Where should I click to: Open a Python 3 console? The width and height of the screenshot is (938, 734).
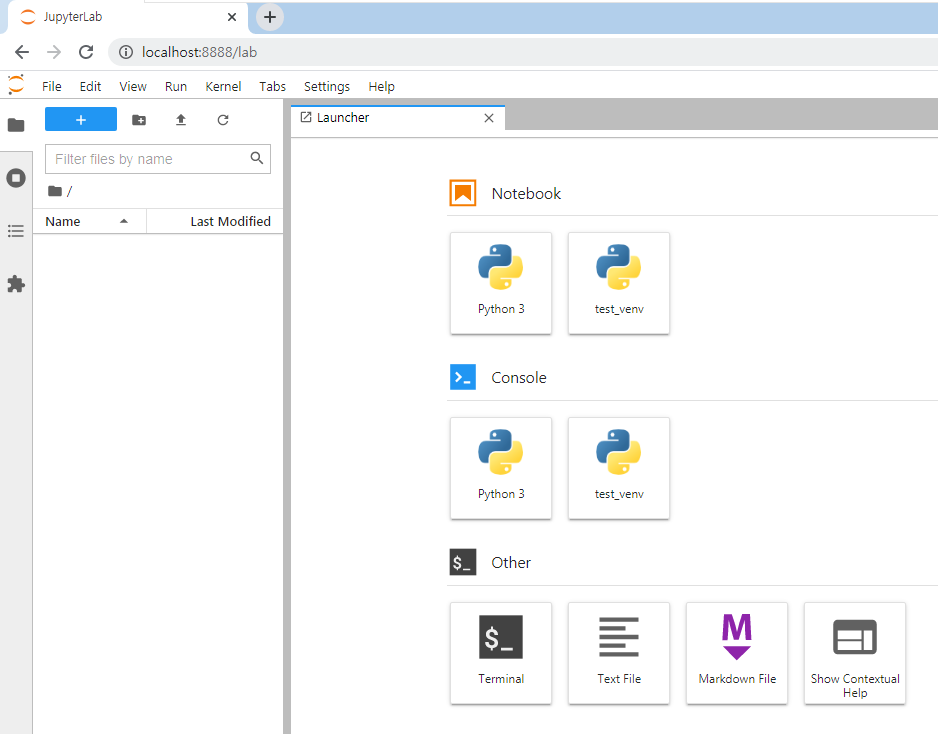point(501,468)
